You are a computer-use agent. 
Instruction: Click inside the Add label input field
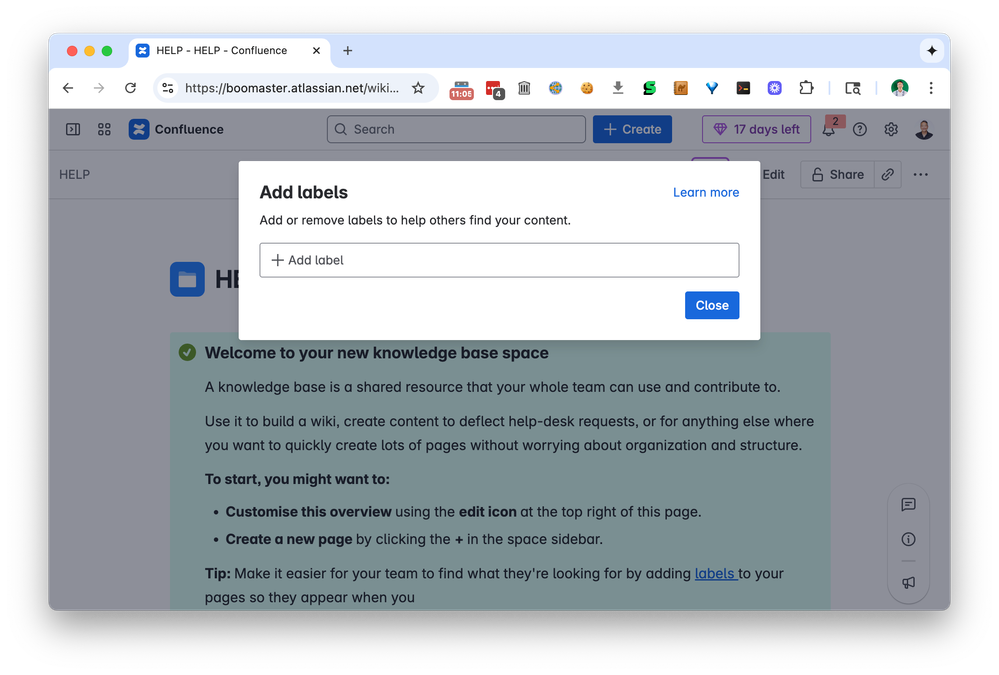(x=499, y=260)
